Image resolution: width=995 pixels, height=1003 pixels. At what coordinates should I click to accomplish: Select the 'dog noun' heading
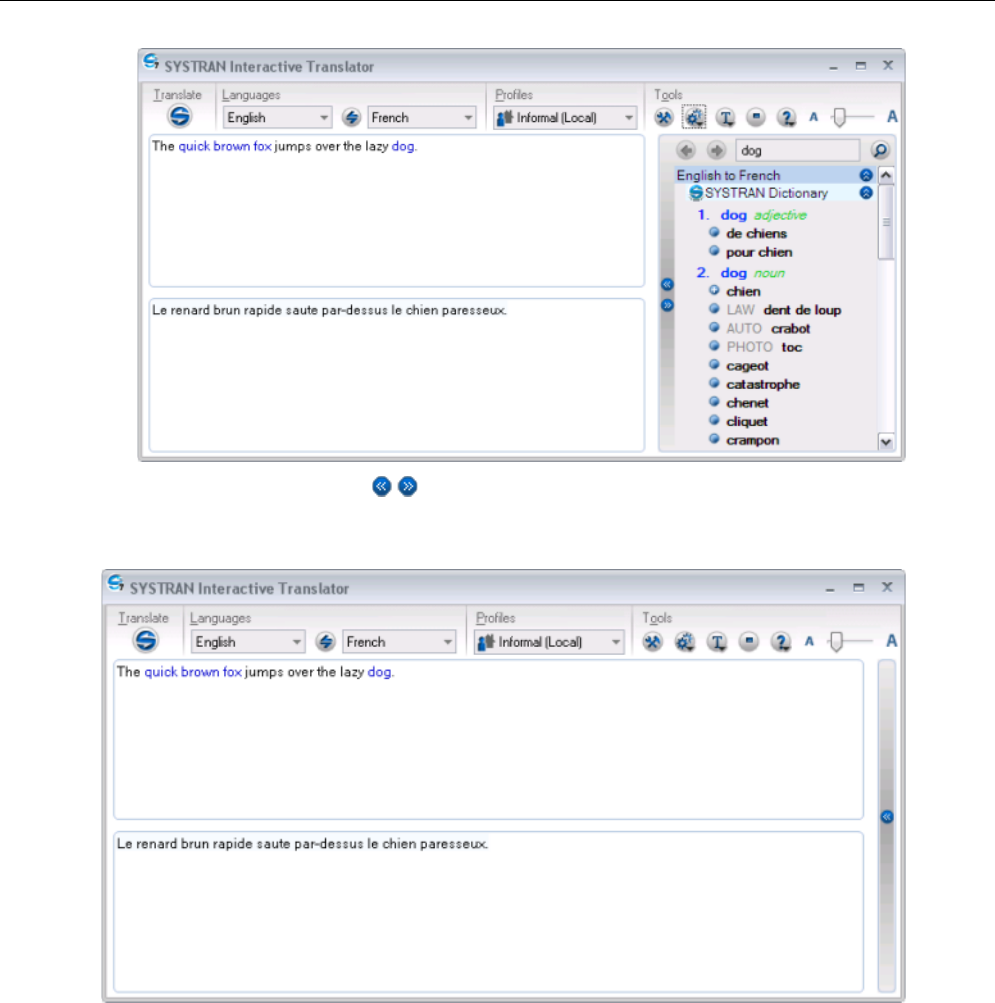[x=752, y=273]
